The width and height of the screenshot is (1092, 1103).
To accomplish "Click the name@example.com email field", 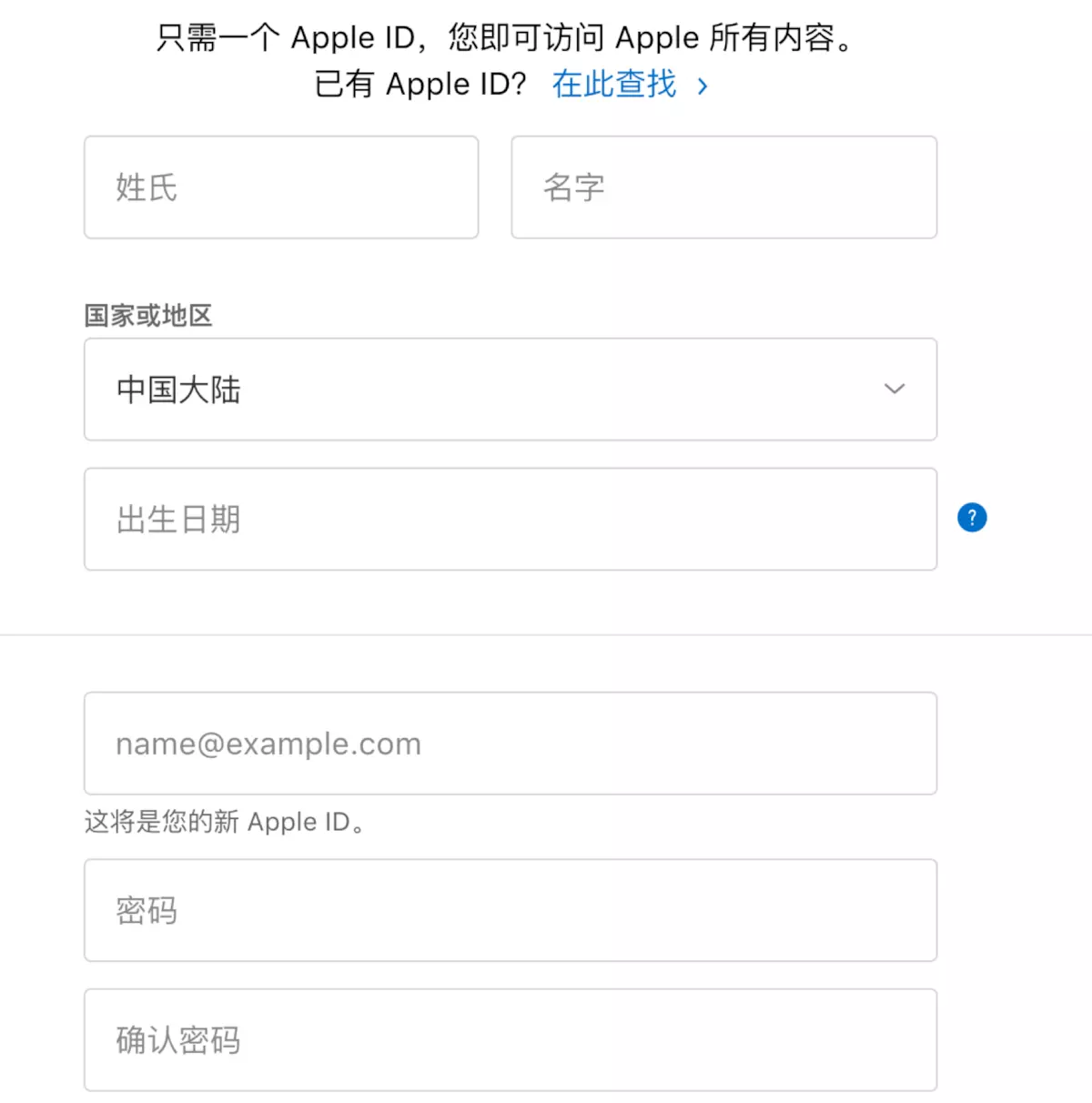I will click(x=511, y=744).
